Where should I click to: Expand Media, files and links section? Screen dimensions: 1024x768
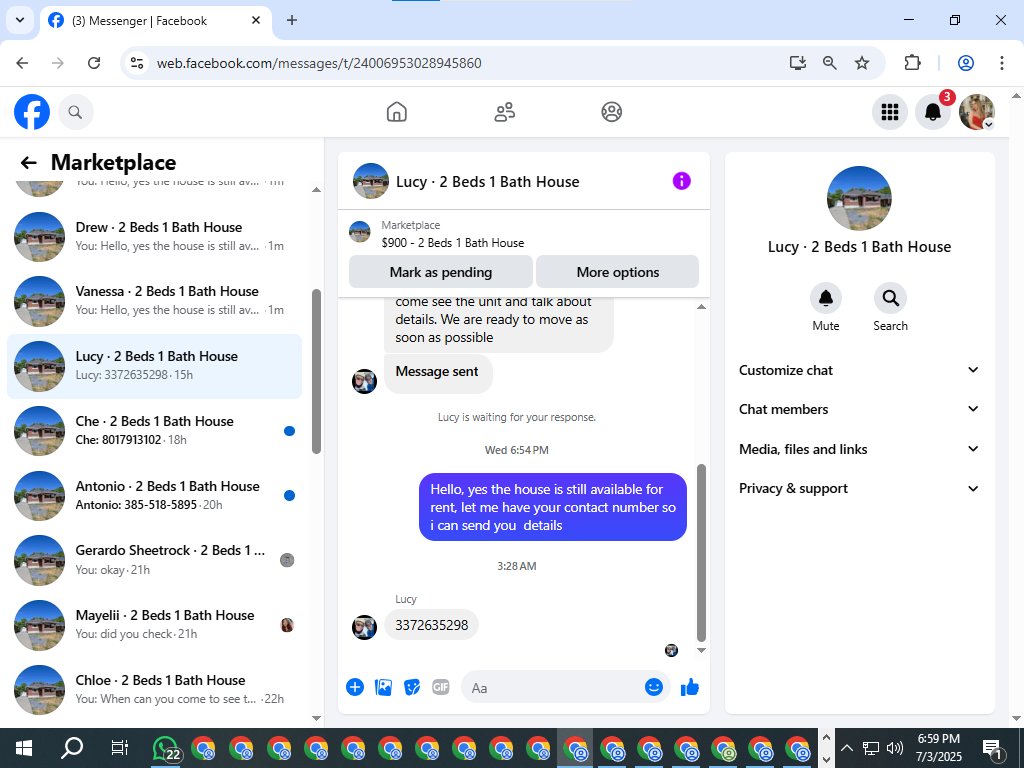[859, 449]
